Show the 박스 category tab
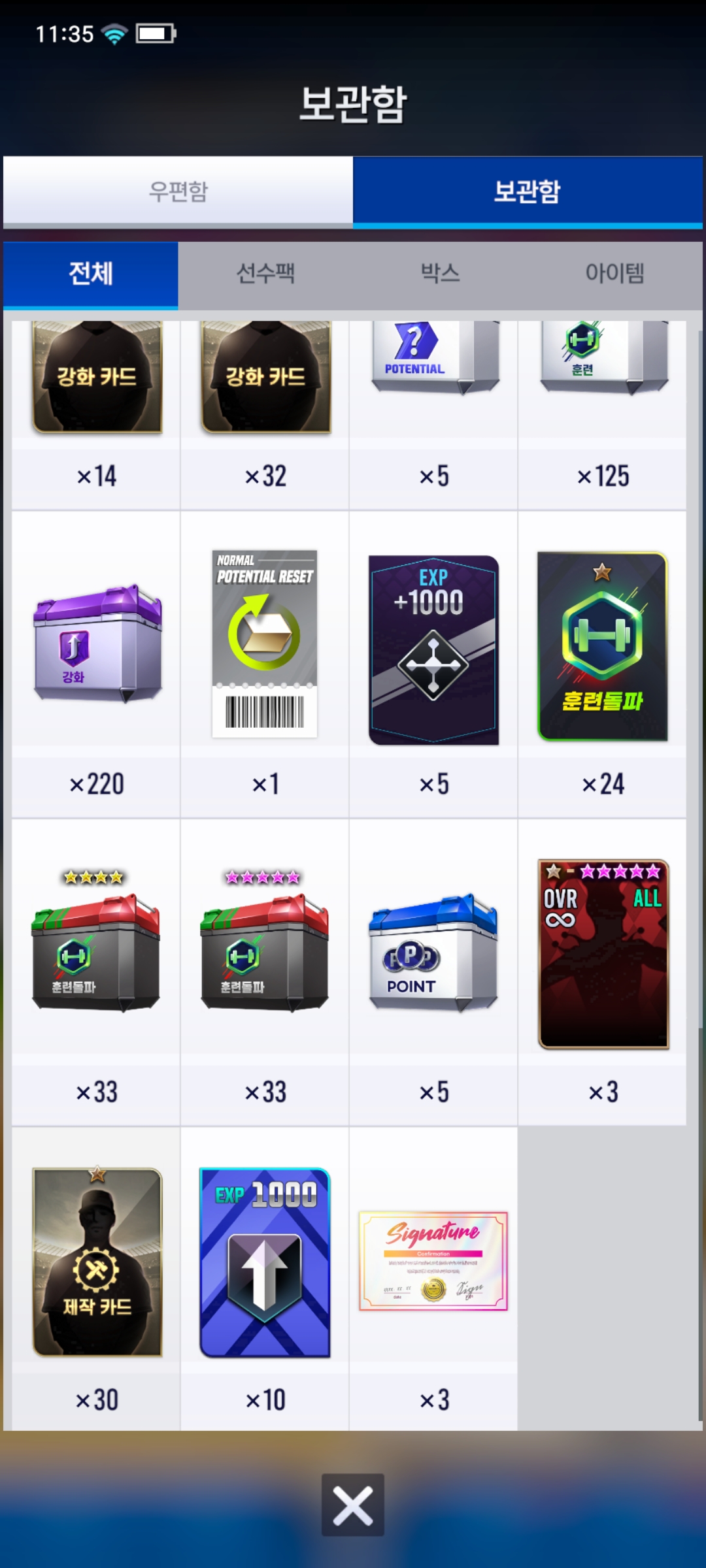 (440, 274)
